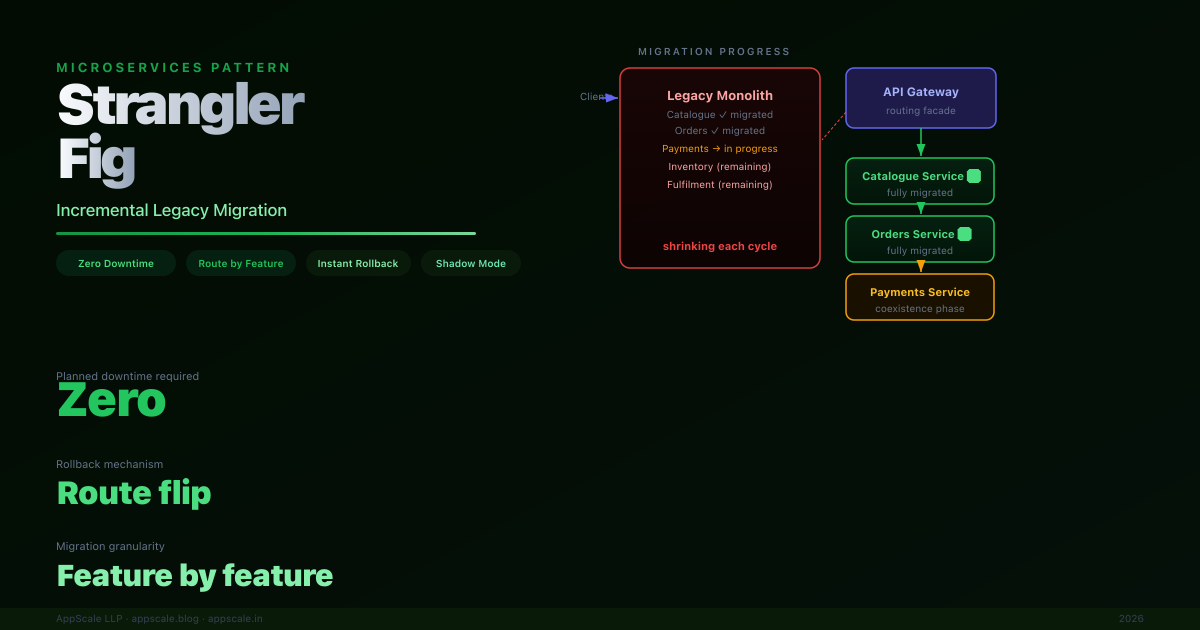
Task: Click the blue Client arrow pointing to monolith
Action: (610, 97)
